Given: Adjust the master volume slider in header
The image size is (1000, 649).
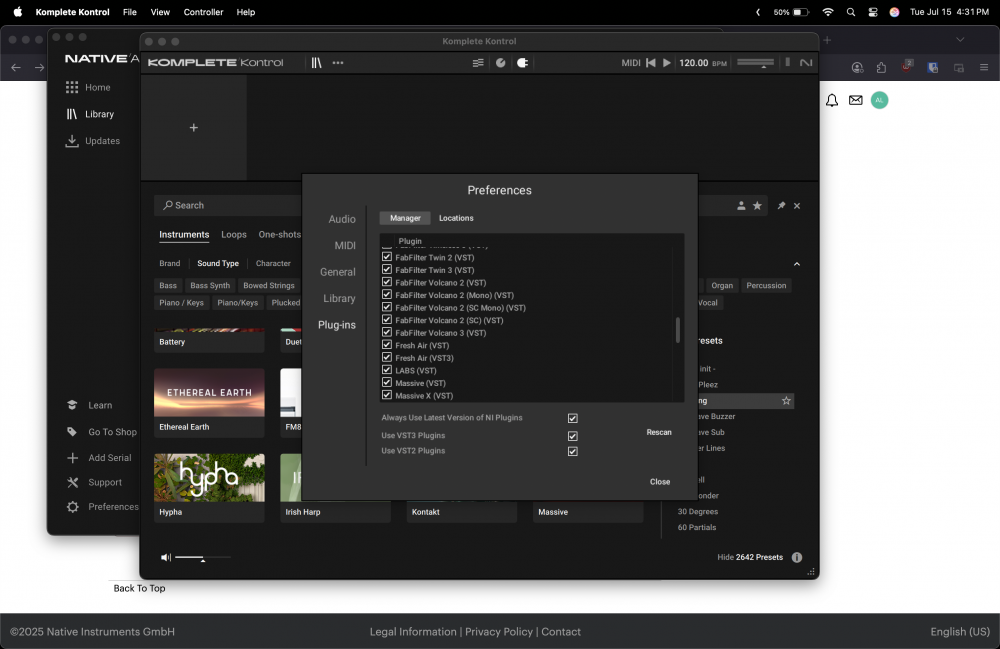Looking at the screenshot, I should [x=755, y=62].
